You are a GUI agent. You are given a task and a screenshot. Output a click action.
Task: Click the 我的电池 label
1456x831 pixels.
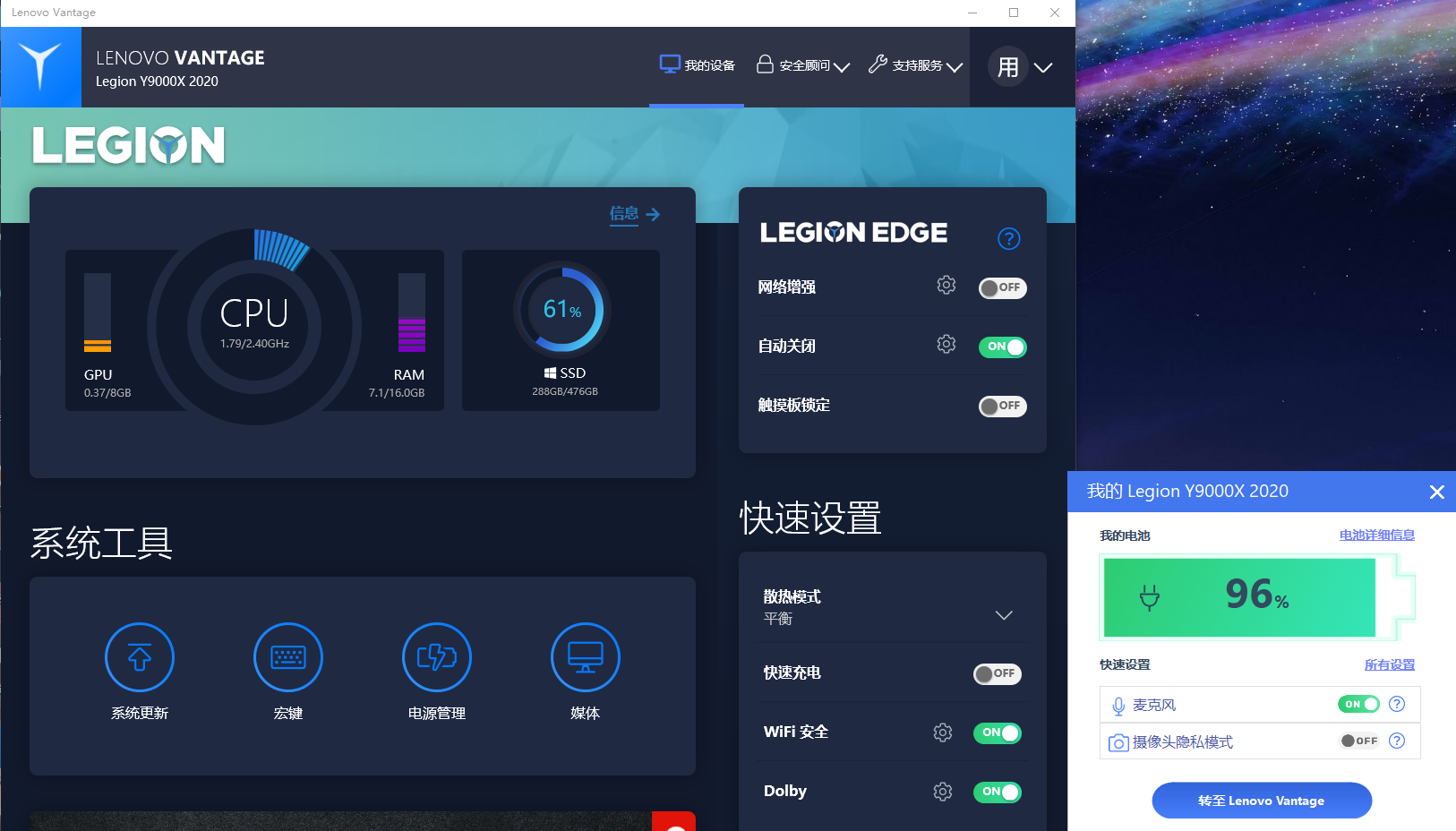tap(1125, 535)
